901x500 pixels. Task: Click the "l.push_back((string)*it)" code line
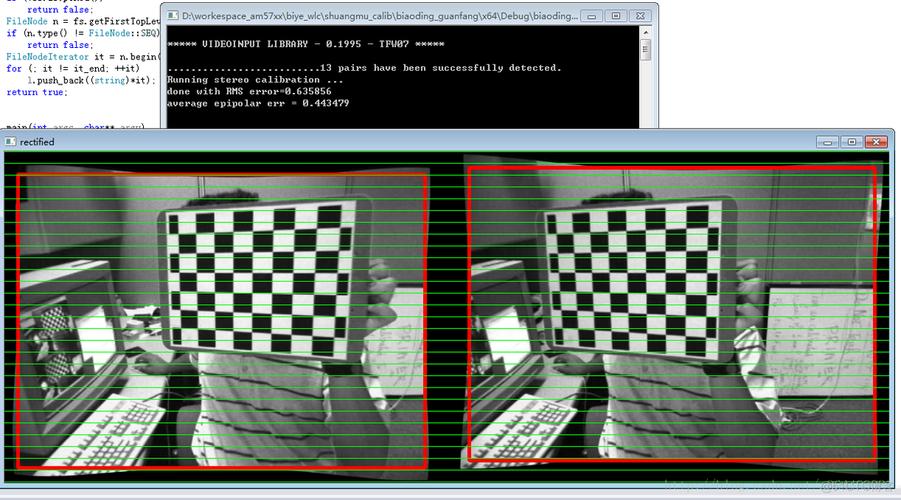pos(90,80)
